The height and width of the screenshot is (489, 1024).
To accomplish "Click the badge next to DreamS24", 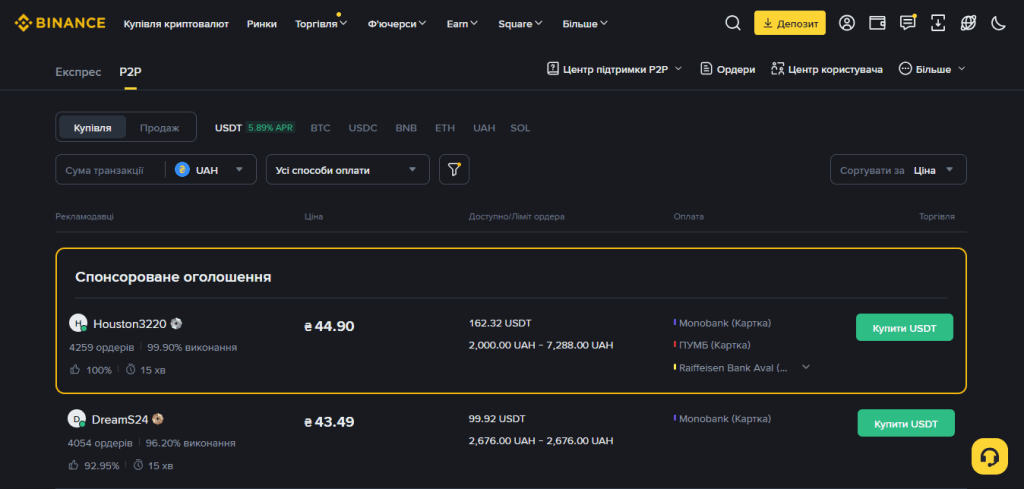I will click(x=157, y=419).
